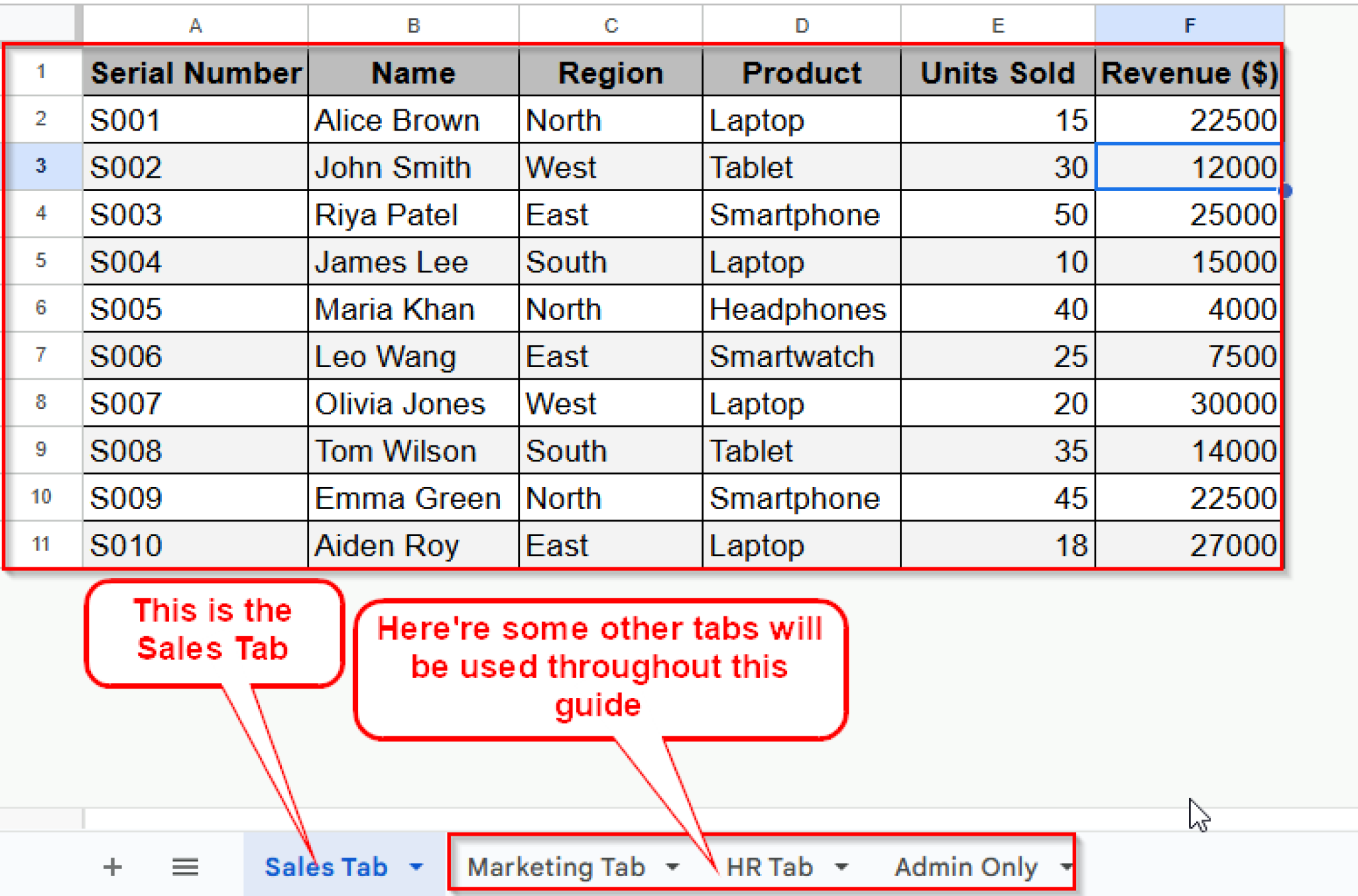Expand the Marketing Tab dropdown arrow
The width and height of the screenshot is (1358, 896).
[672, 867]
